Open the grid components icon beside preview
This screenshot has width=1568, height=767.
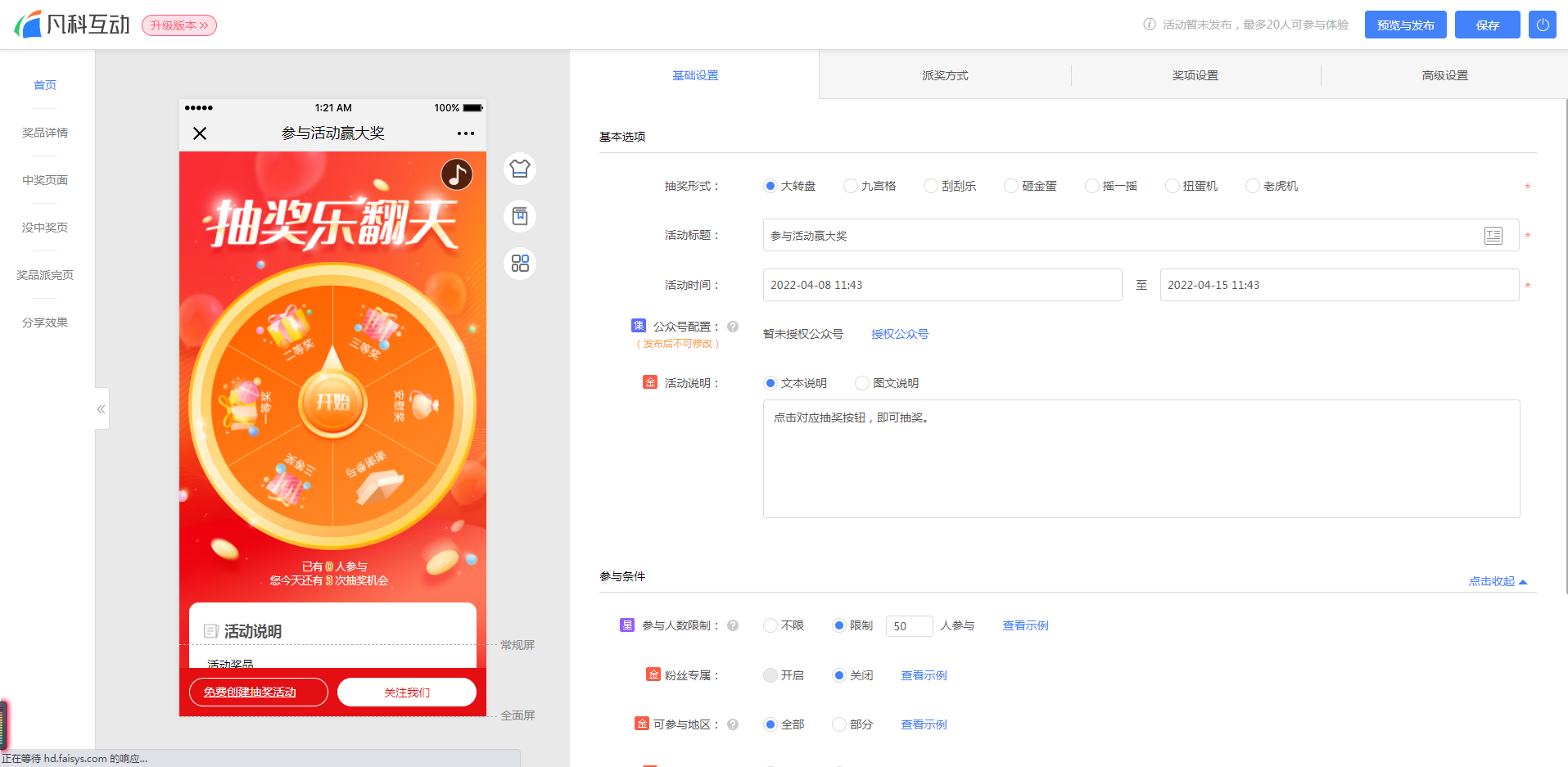520,264
